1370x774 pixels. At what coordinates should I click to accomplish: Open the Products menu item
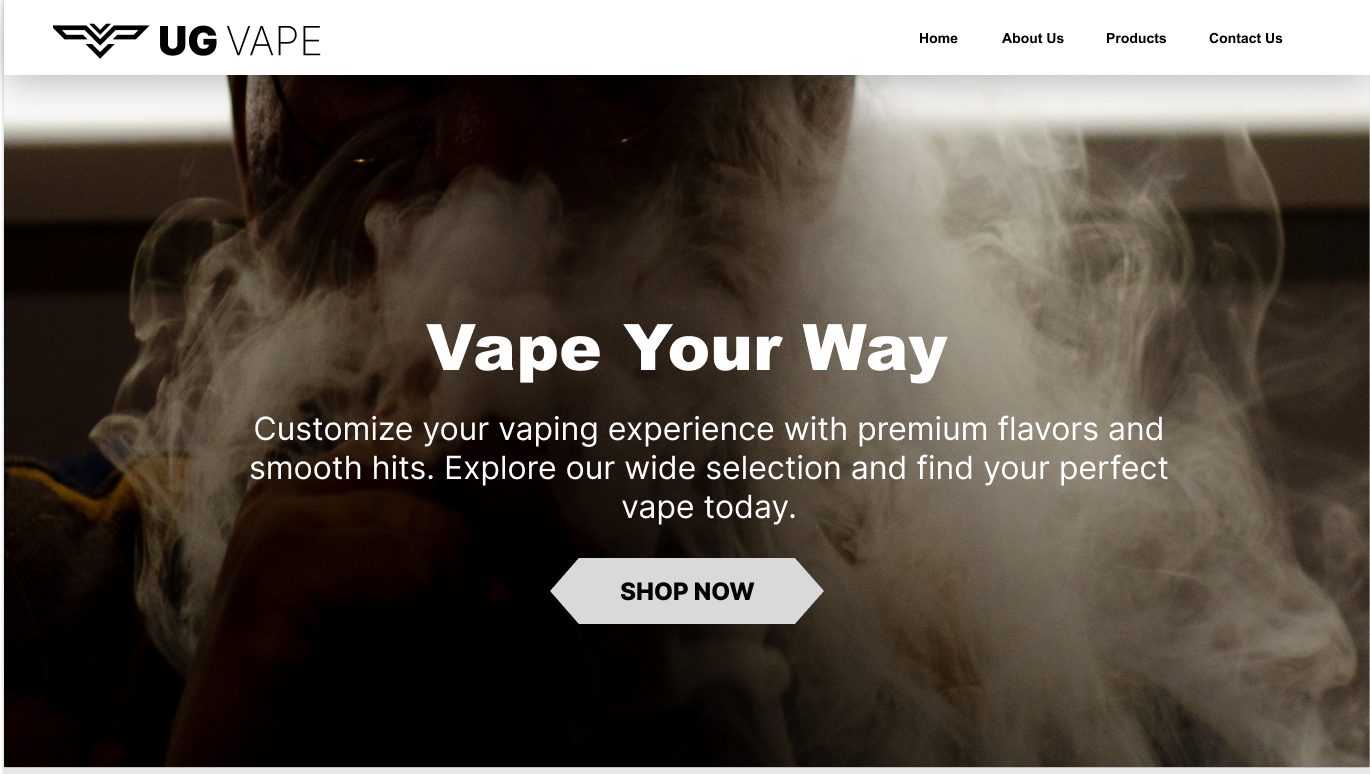(1136, 38)
